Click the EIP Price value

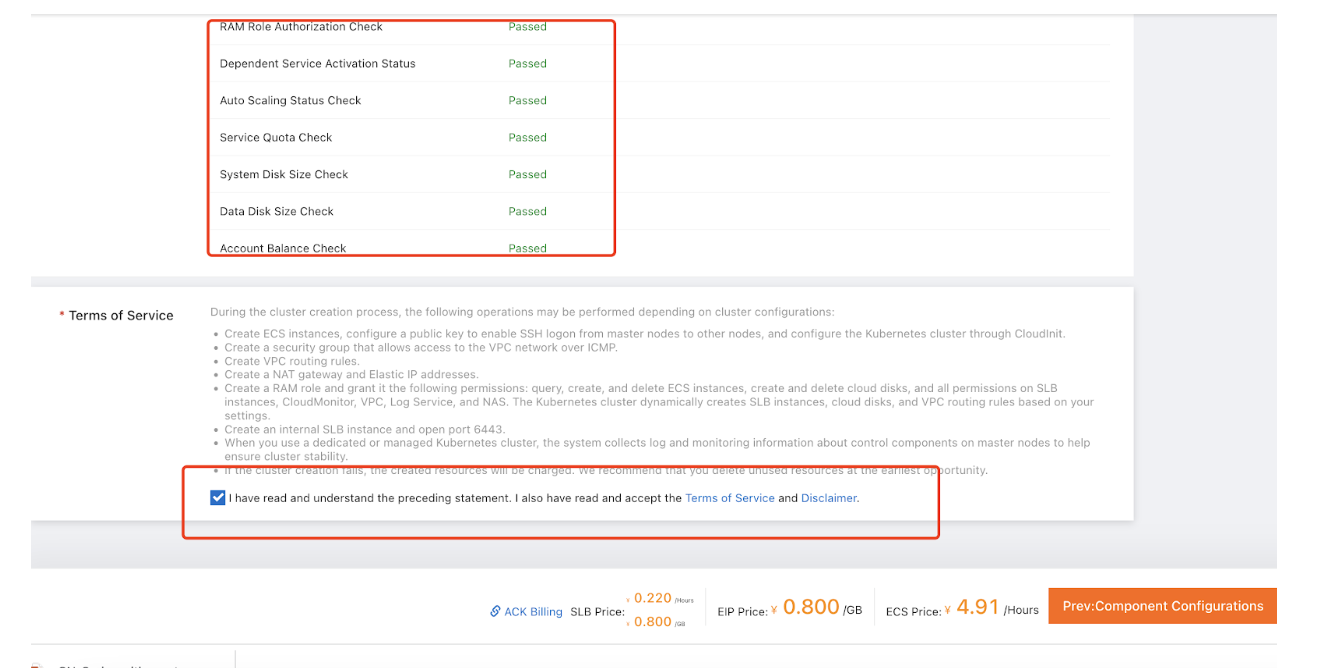810,607
